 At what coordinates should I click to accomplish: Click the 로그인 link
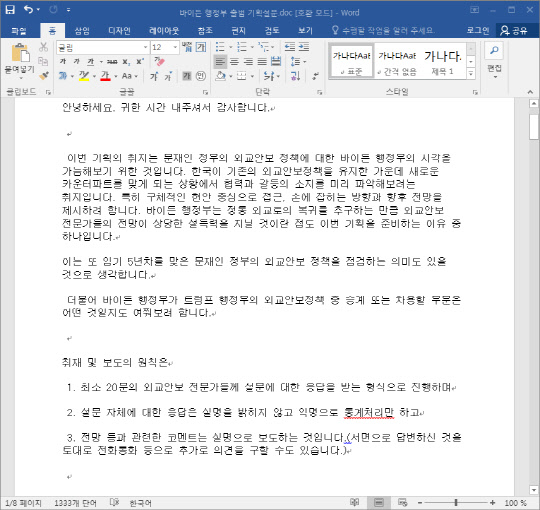coord(478,31)
